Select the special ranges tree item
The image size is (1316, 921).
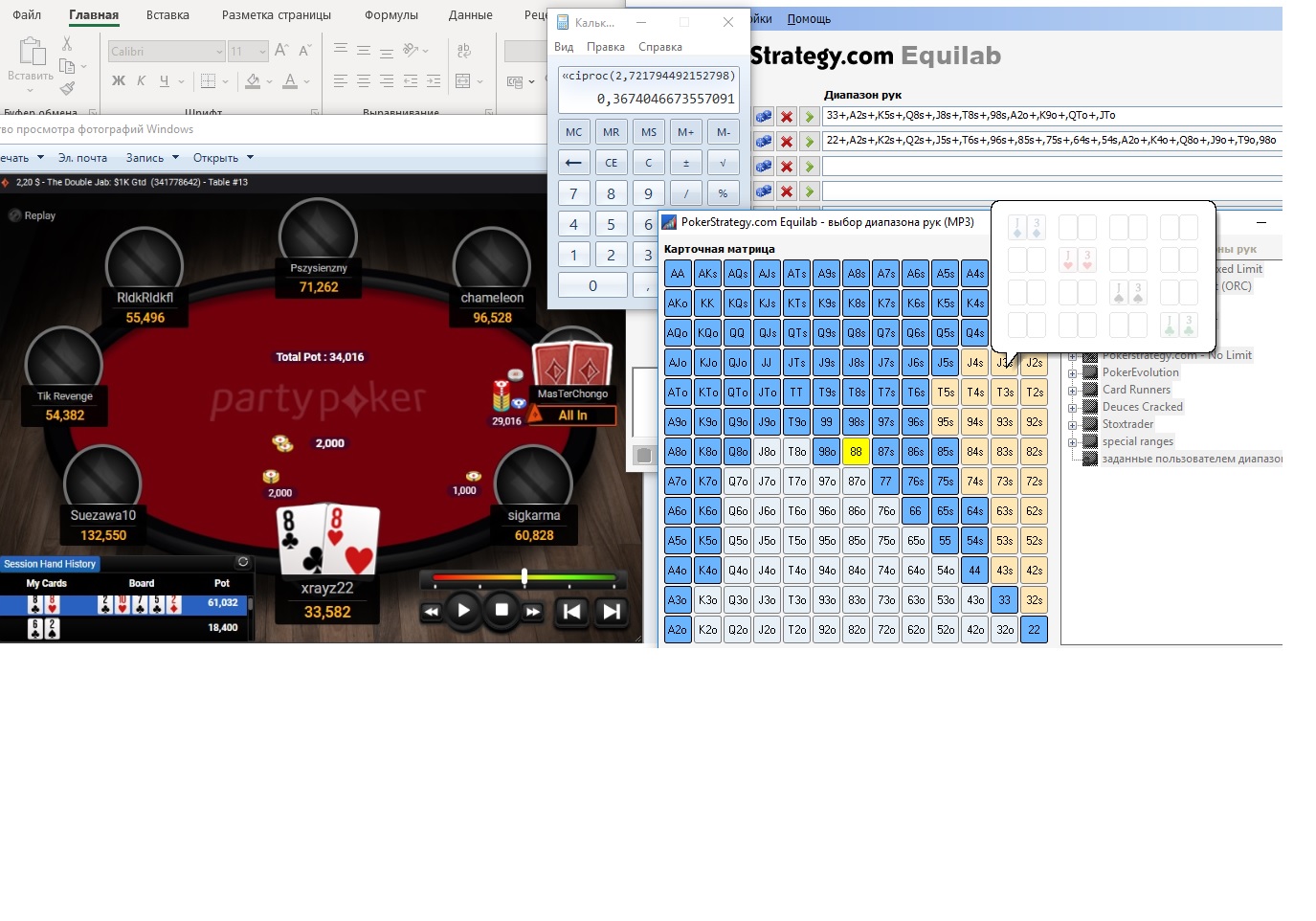(1137, 441)
